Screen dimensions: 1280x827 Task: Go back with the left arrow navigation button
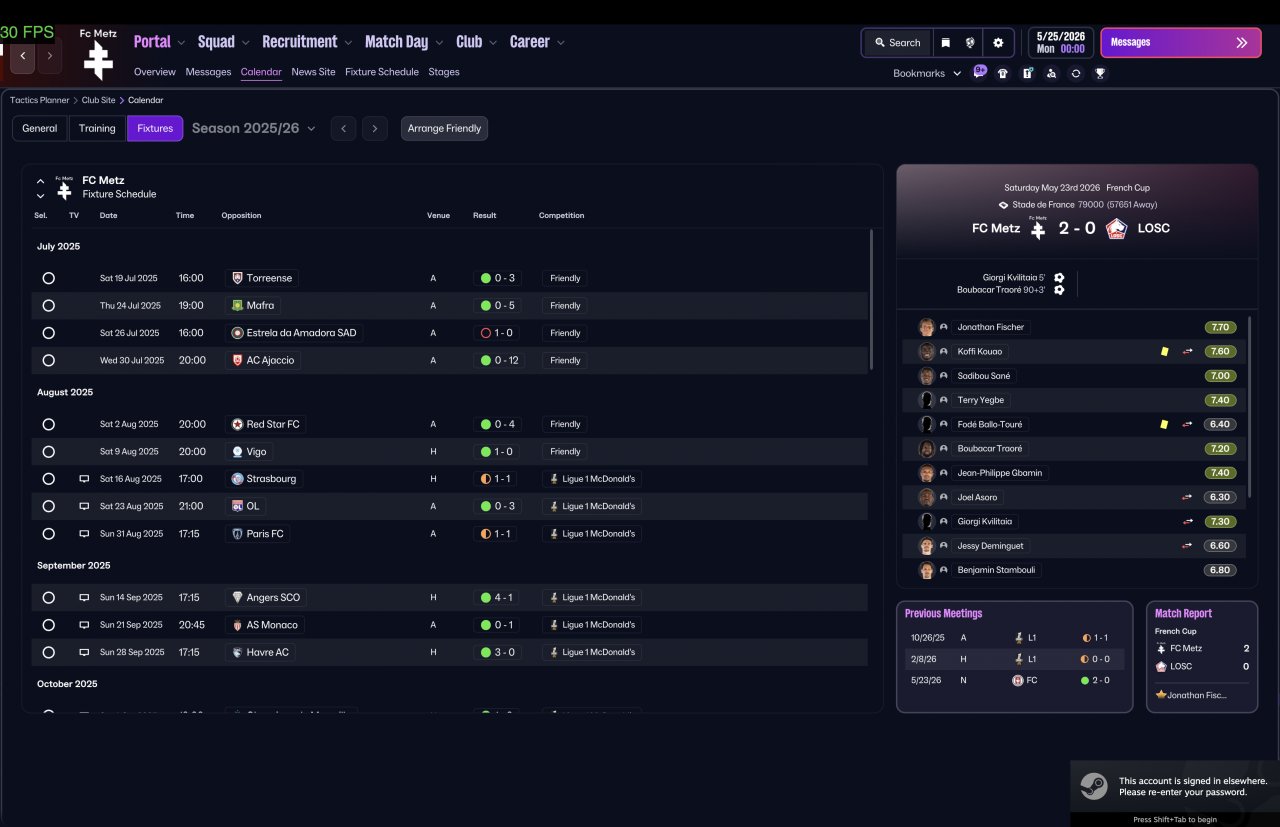(23, 56)
